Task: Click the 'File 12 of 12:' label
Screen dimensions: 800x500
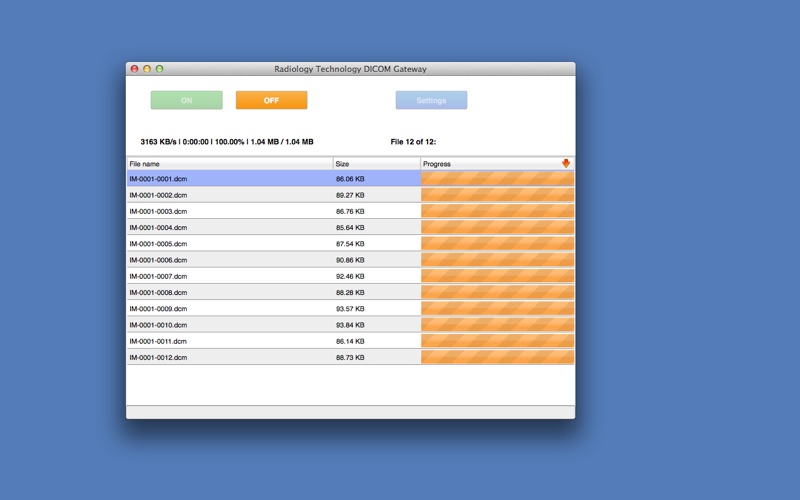Action: click(413, 142)
